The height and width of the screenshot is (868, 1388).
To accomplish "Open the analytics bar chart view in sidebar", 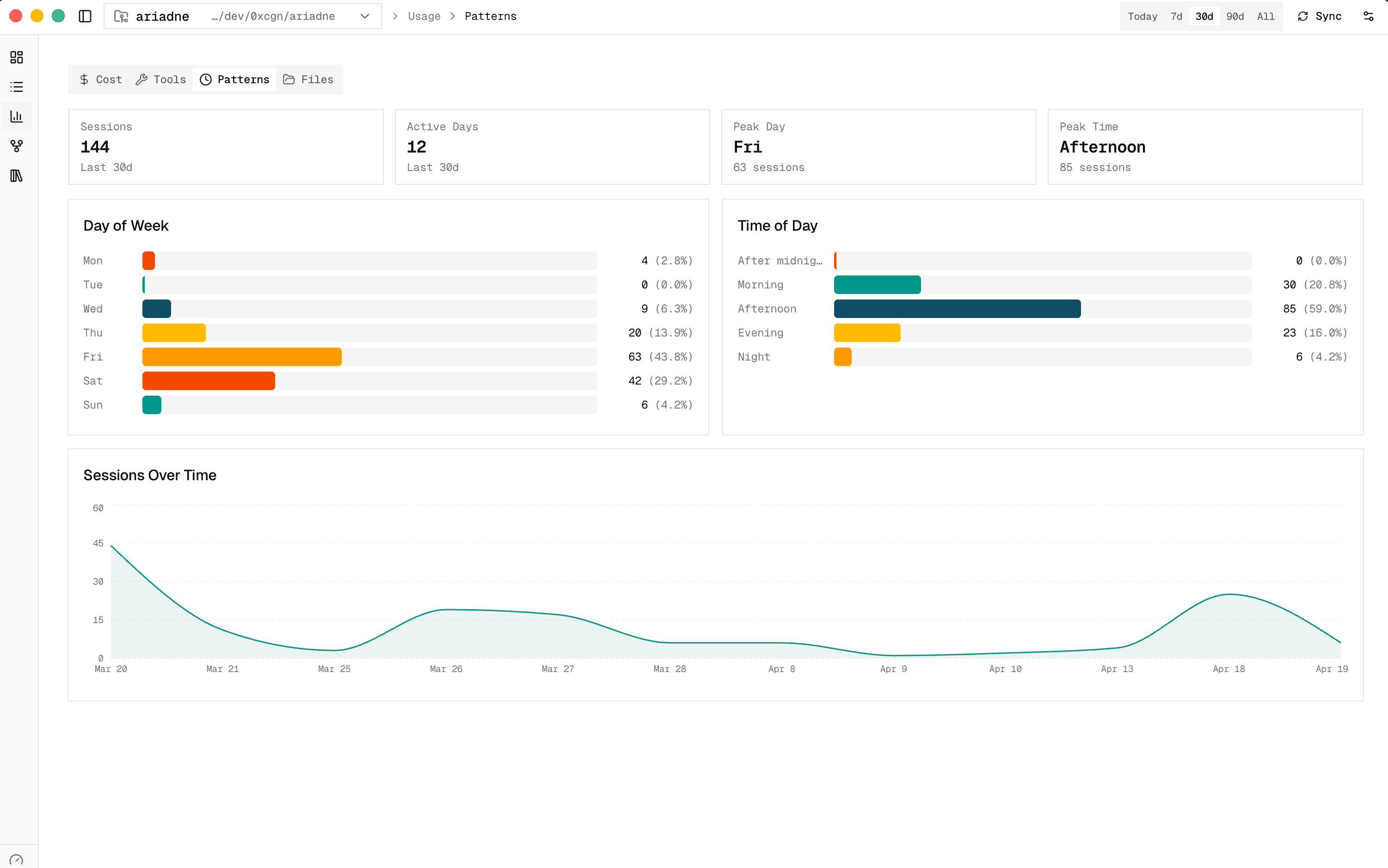I will pos(16,116).
